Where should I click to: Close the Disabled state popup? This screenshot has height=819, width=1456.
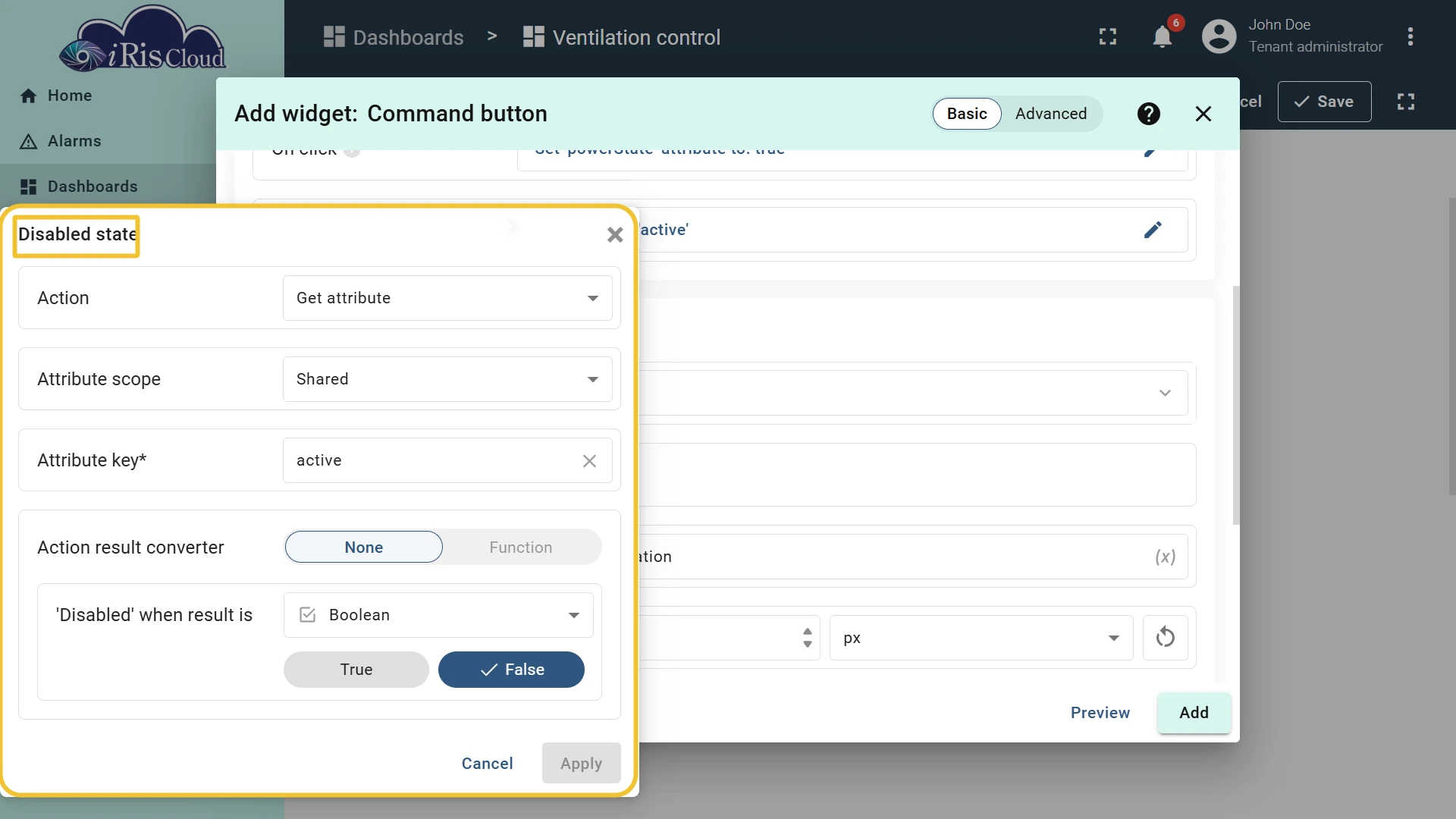(615, 235)
